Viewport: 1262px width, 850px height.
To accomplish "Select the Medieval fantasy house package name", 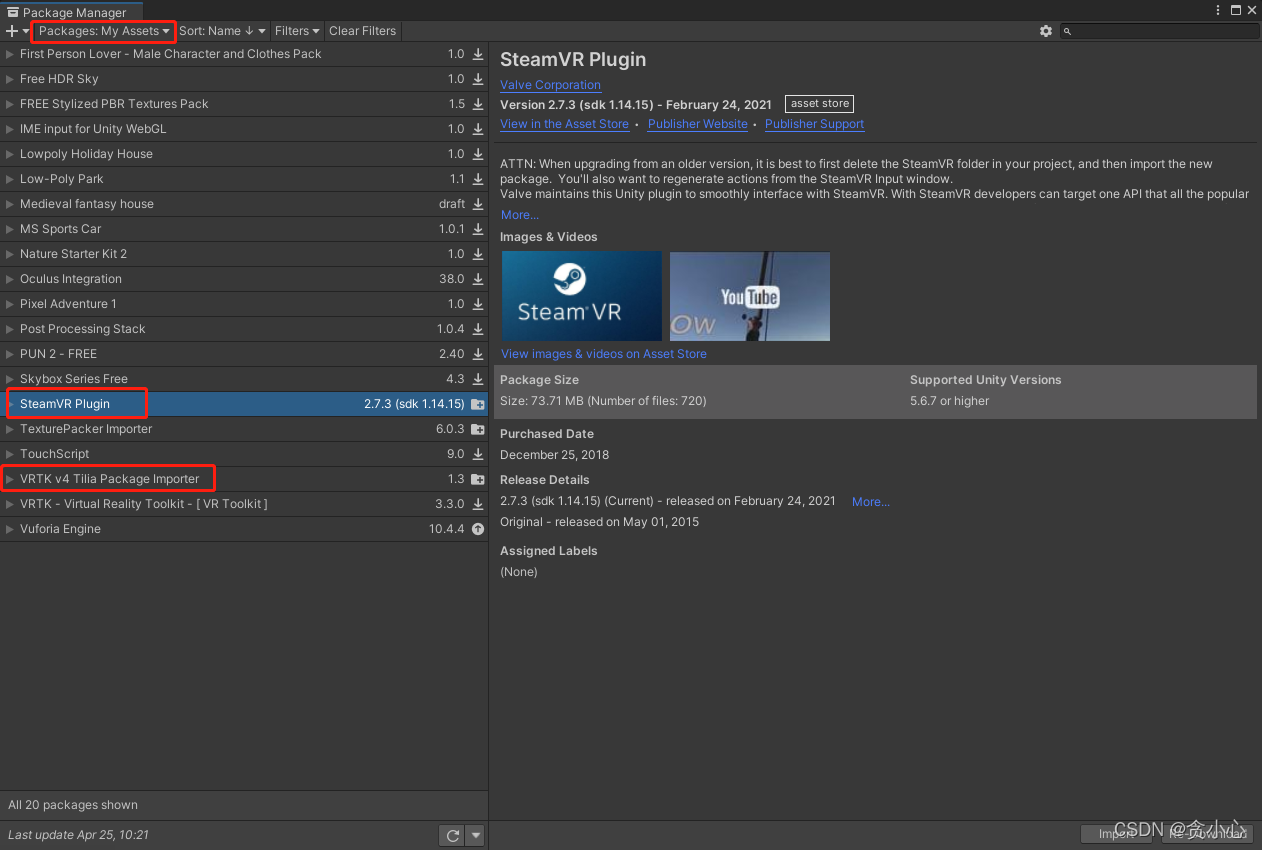I will [x=87, y=204].
